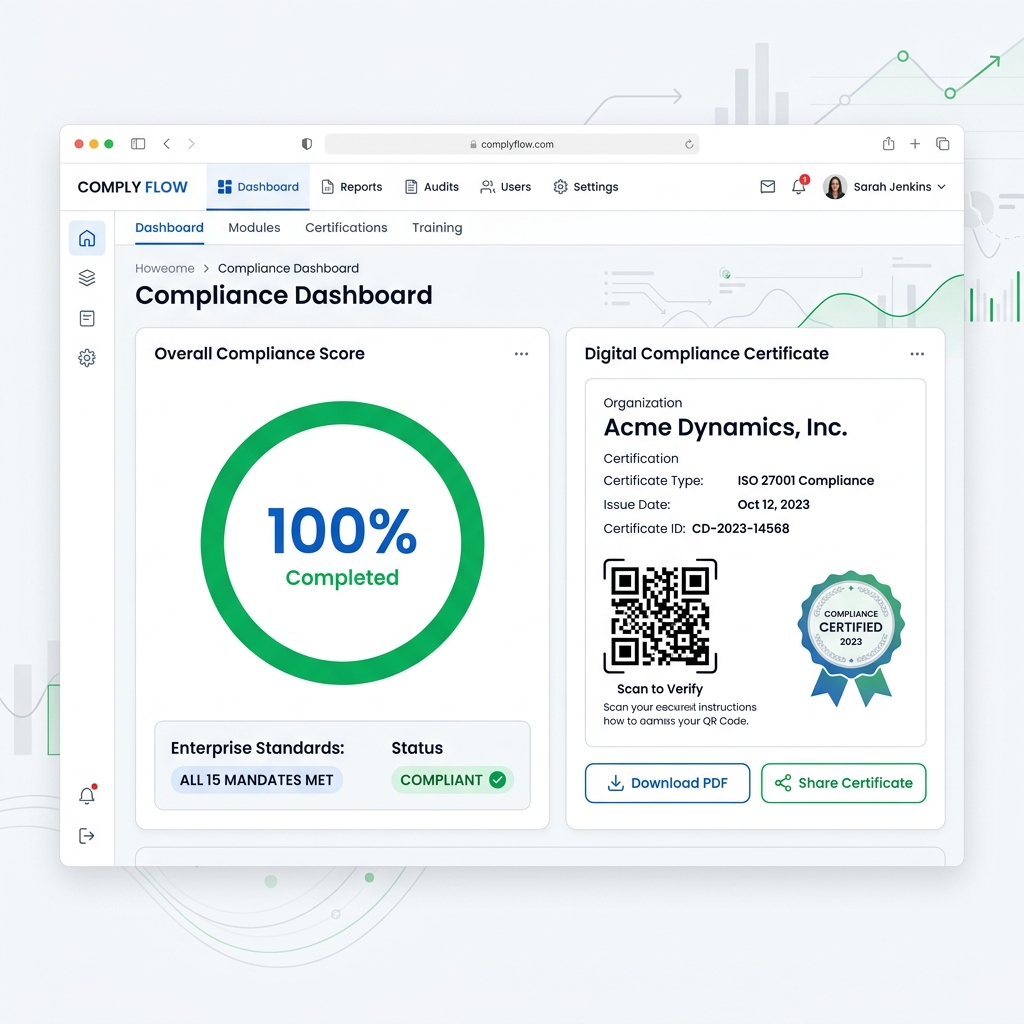Click the sidebar notification bell icon
Screen dimensions: 1024x1024
(87, 796)
